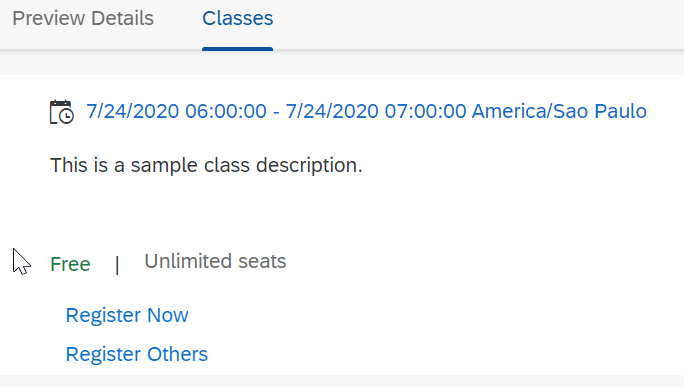Click the 07:00:00 end time
This screenshot has width=684, height=387.
425,111
